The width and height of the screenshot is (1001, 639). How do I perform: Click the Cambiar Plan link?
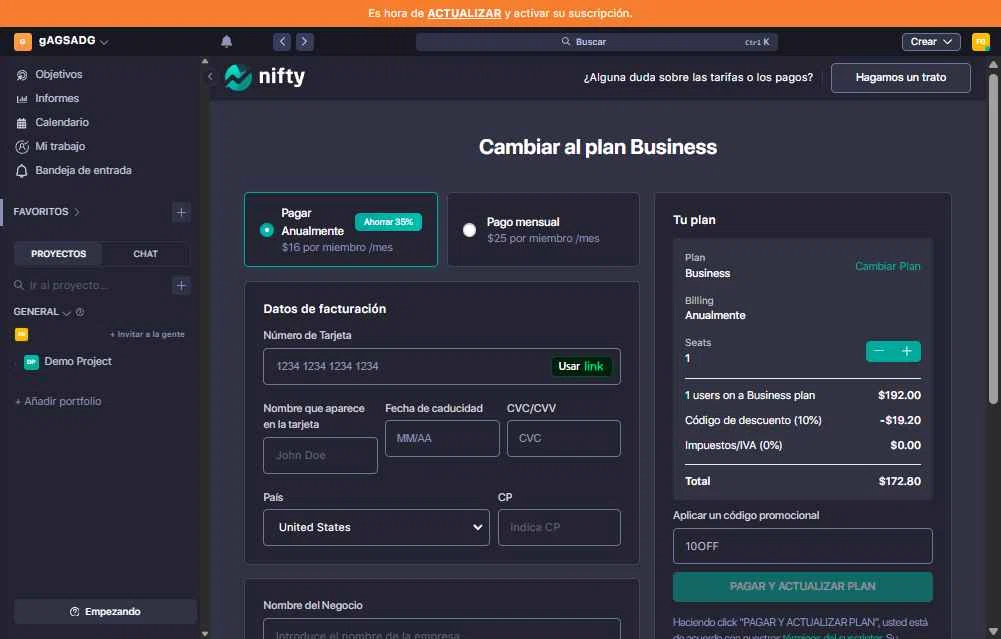tap(887, 266)
